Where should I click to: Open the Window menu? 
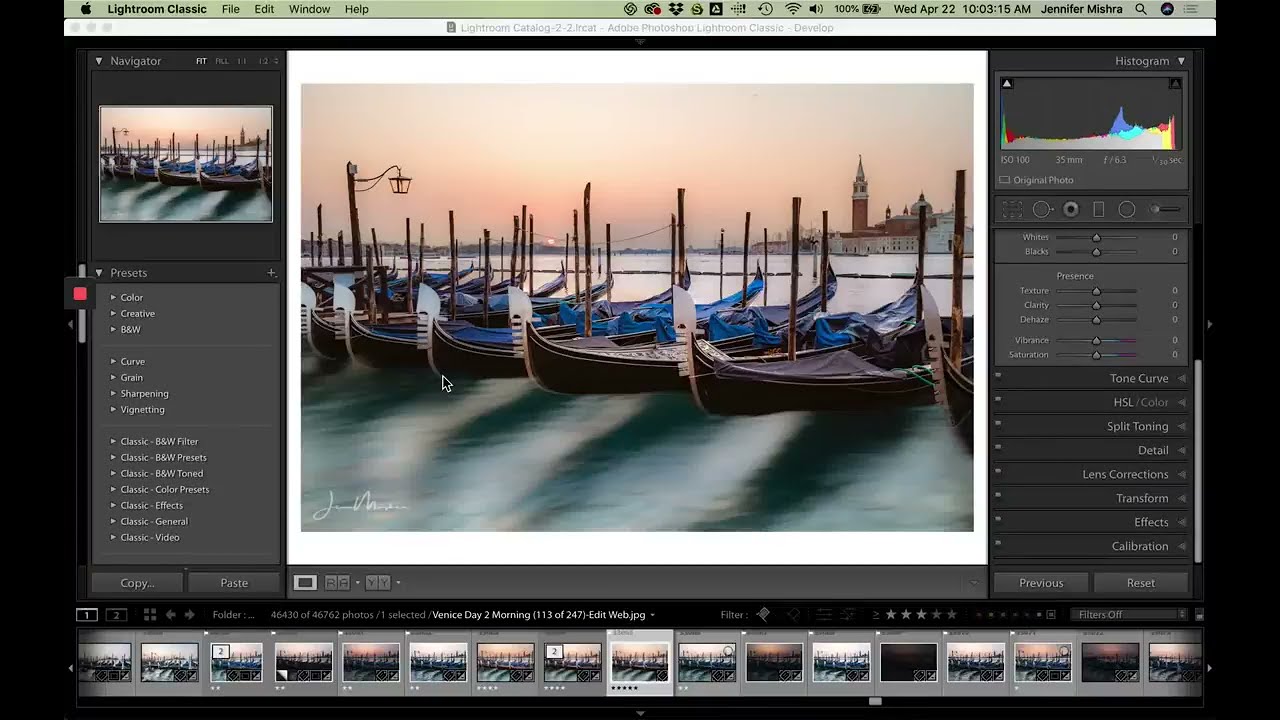(309, 9)
